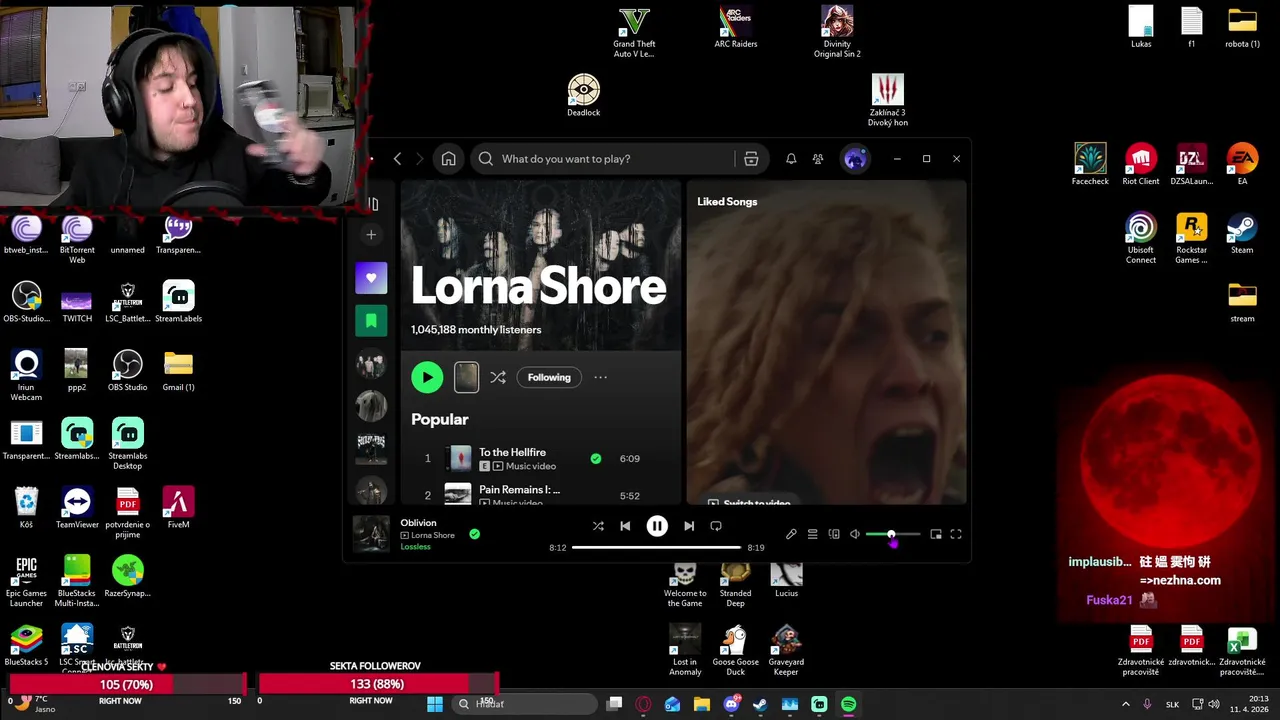Click the Liked Songs panel heading

click(x=727, y=202)
